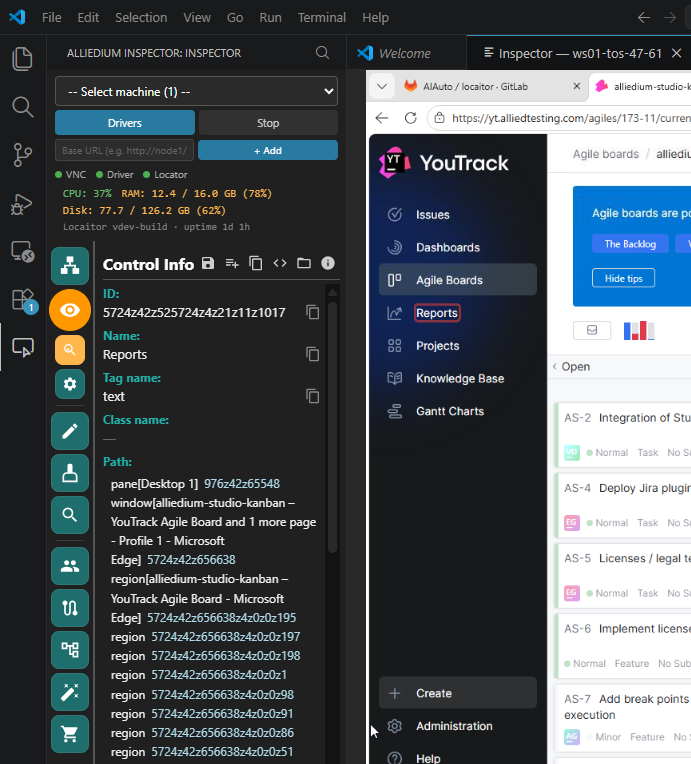Image resolution: width=691 pixels, height=764 pixels.
Task: Click the pencil edit tool button
Action: coord(70,431)
